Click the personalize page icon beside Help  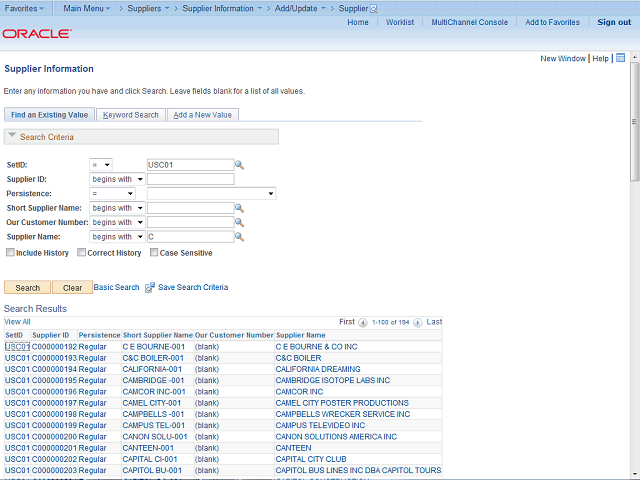click(x=620, y=58)
